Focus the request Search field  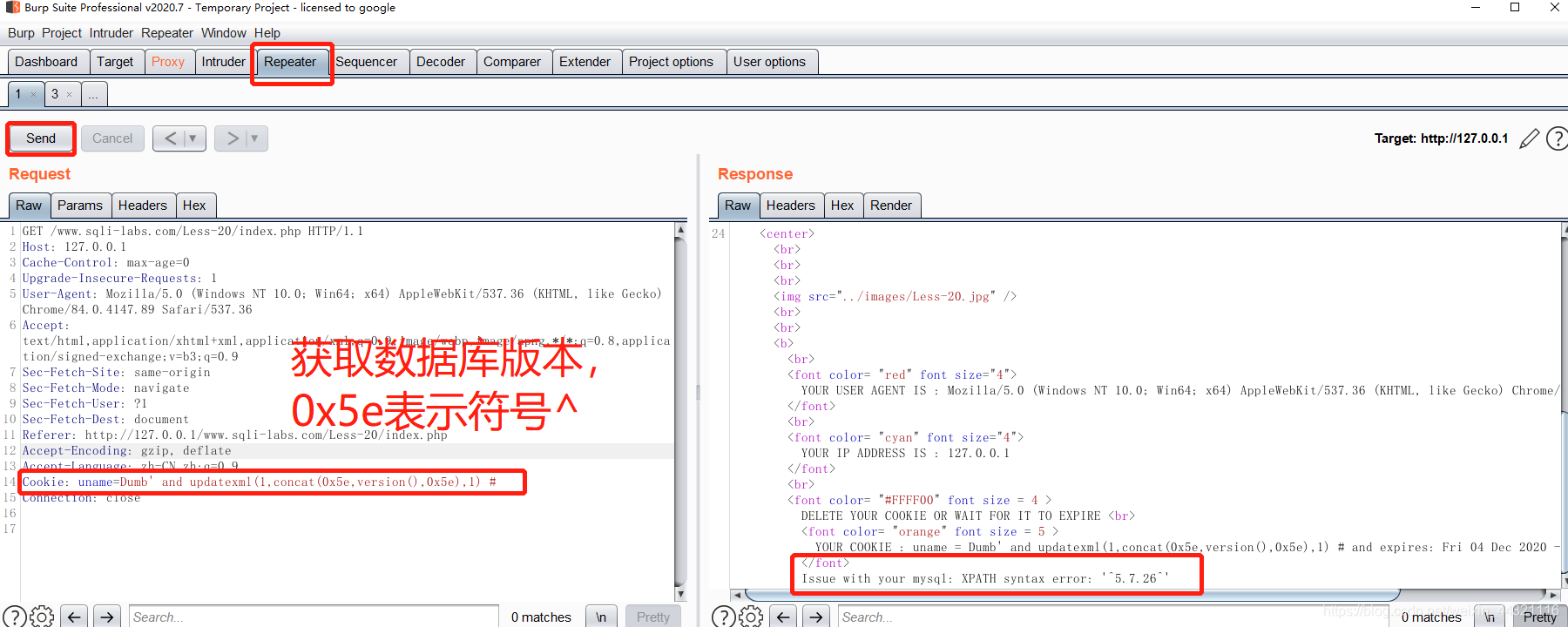pyautogui.click(x=314, y=617)
